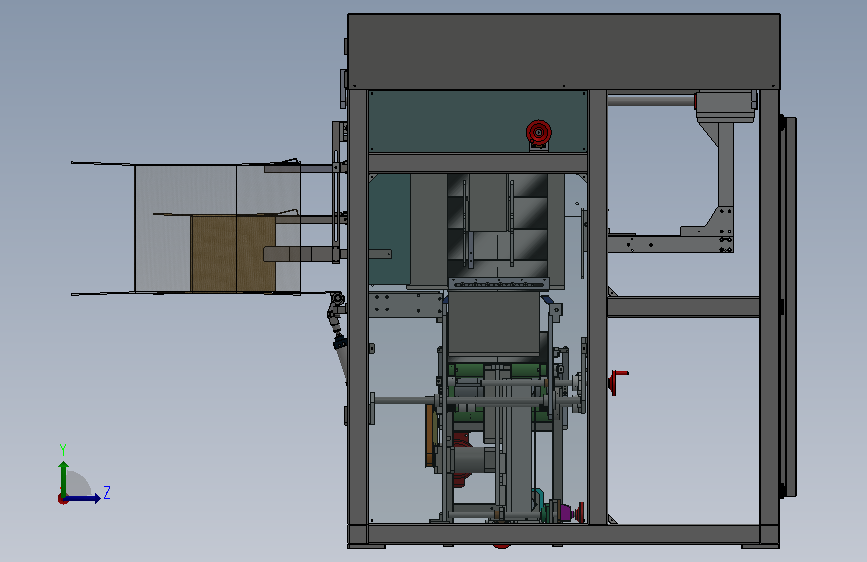Click the blue Z axis arrow of the triad
Viewport: 867px width, 562px height.
(x=82, y=498)
